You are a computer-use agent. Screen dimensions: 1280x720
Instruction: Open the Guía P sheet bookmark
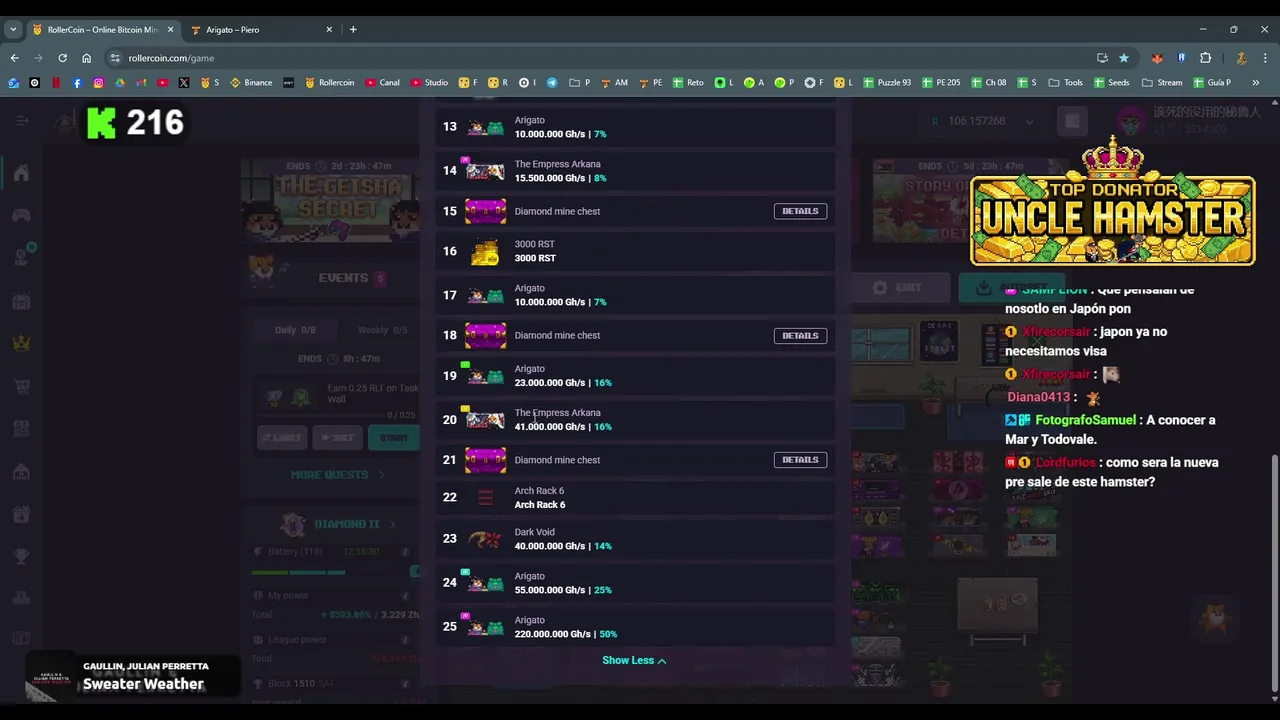1212,83
